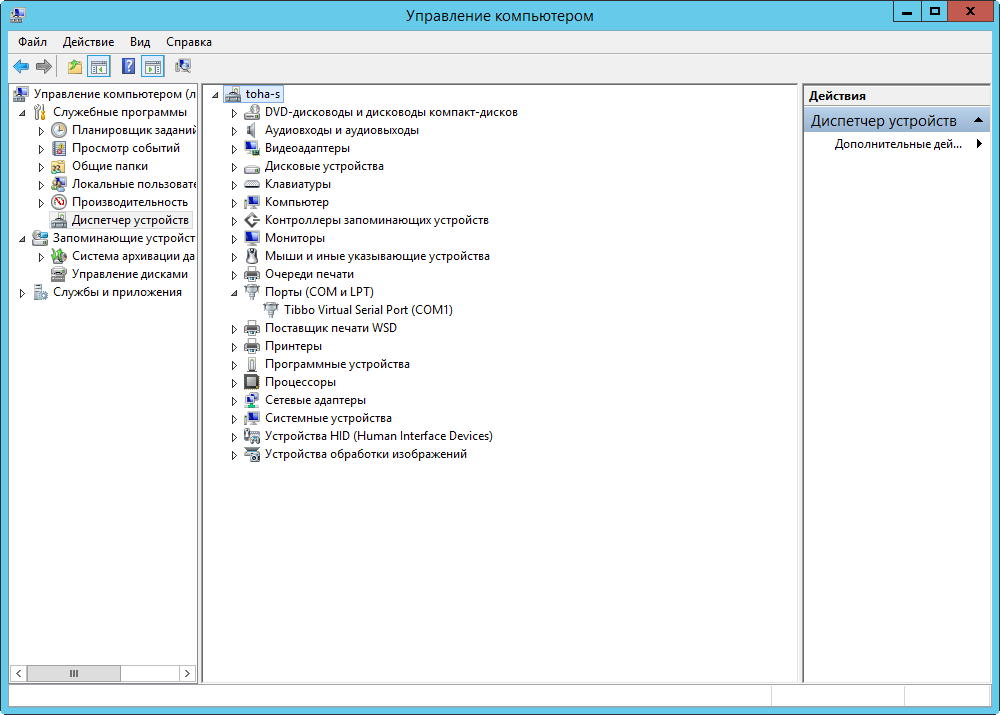
Task: Toggle the console tree show/hide button
Action: tap(99, 67)
